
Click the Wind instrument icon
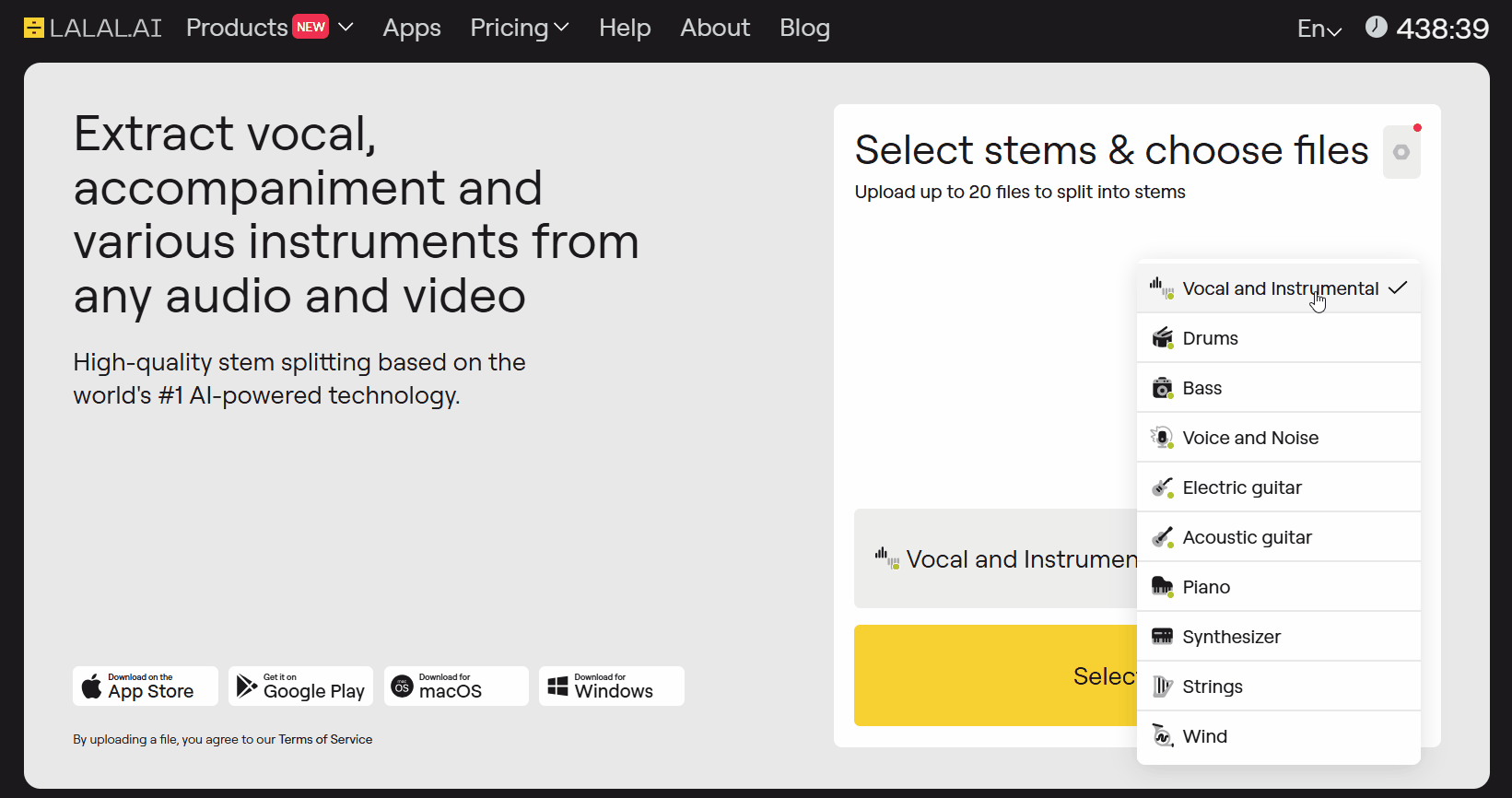pyautogui.click(x=1162, y=736)
